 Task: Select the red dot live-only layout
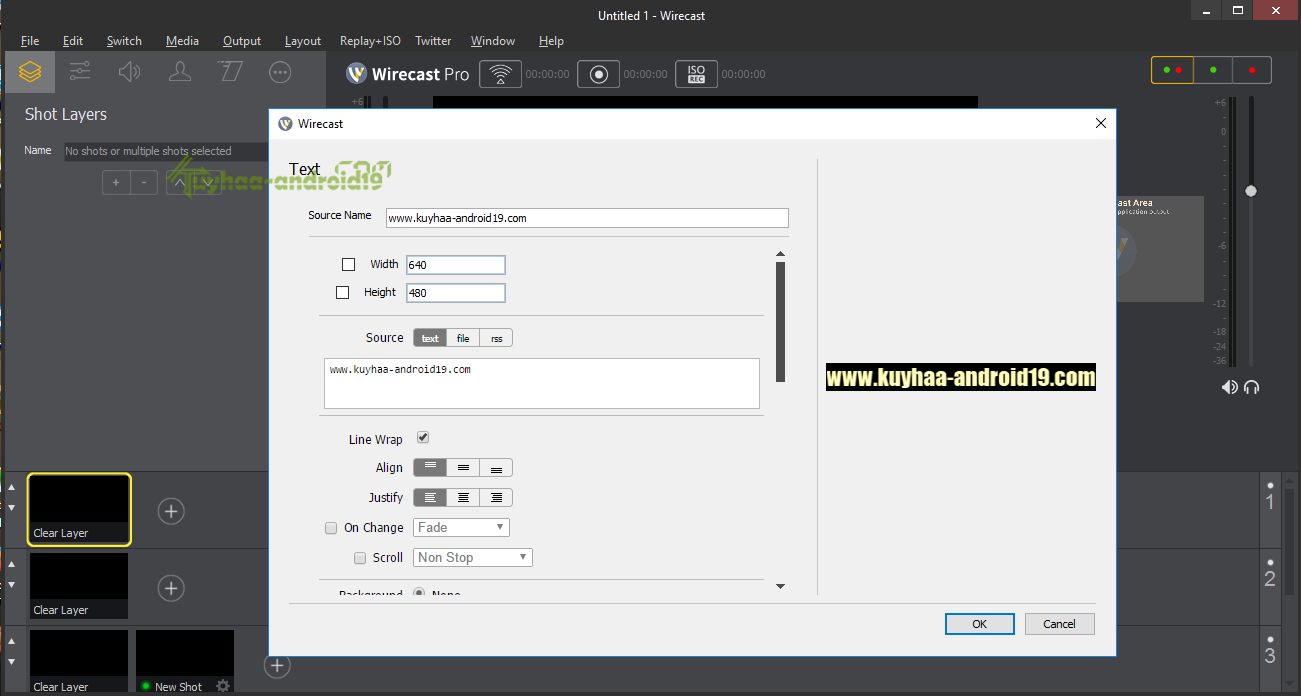click(x=1252, y=70)
